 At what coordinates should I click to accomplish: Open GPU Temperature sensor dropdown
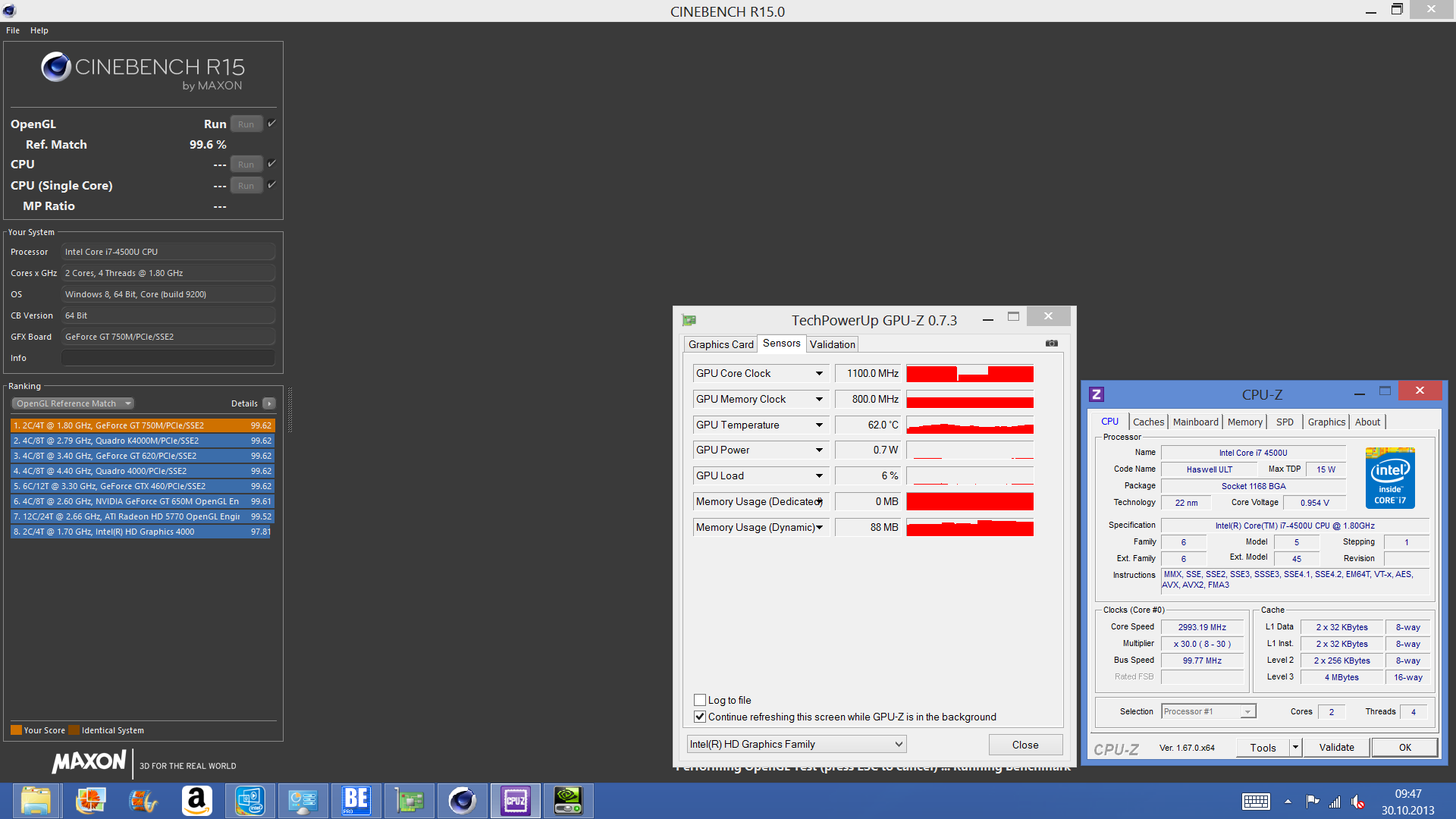pyautogui.click(x=819, y=425)
